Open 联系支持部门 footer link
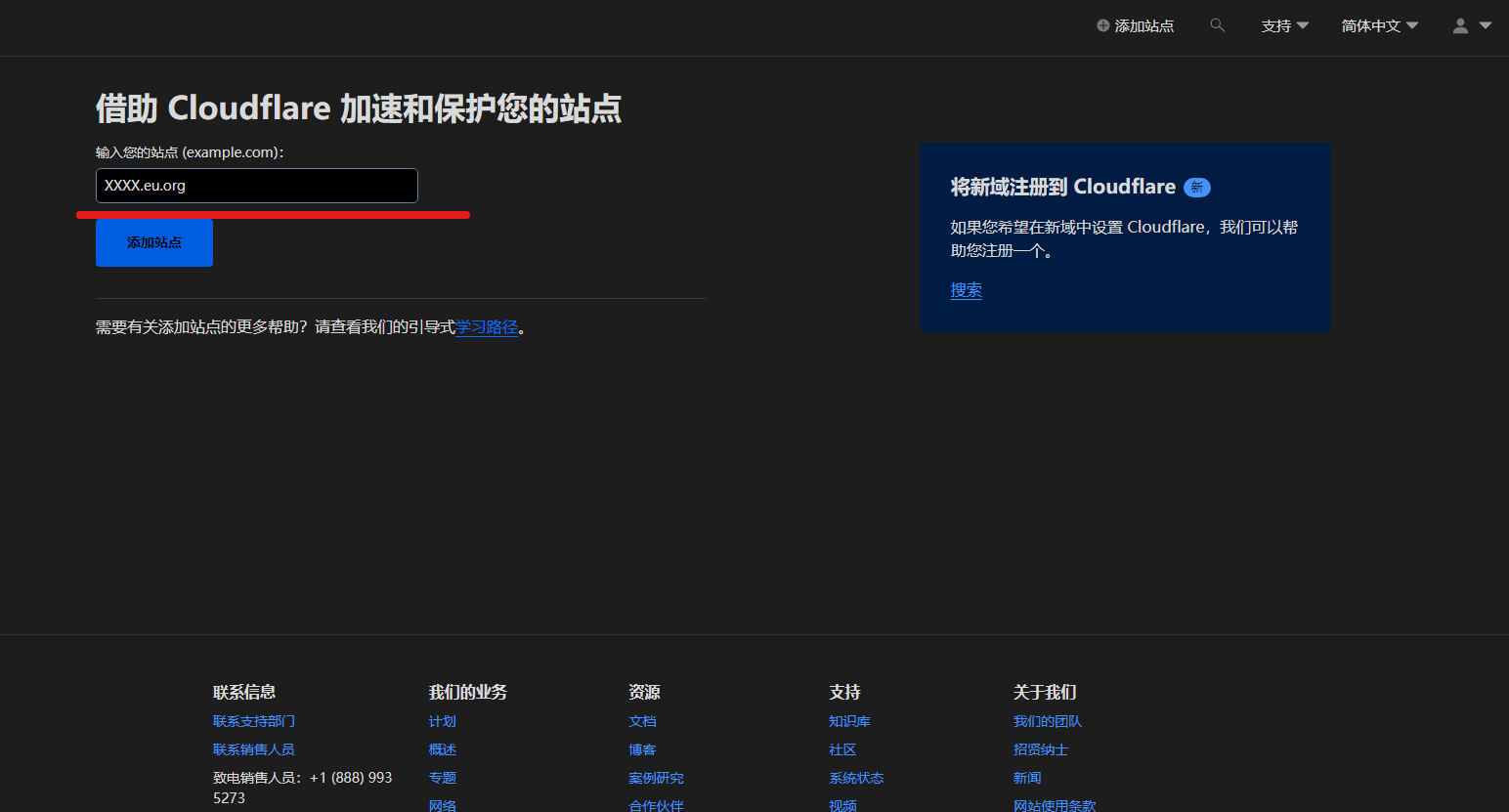This screenshot has width=1509, height=812. coord(254,721)
